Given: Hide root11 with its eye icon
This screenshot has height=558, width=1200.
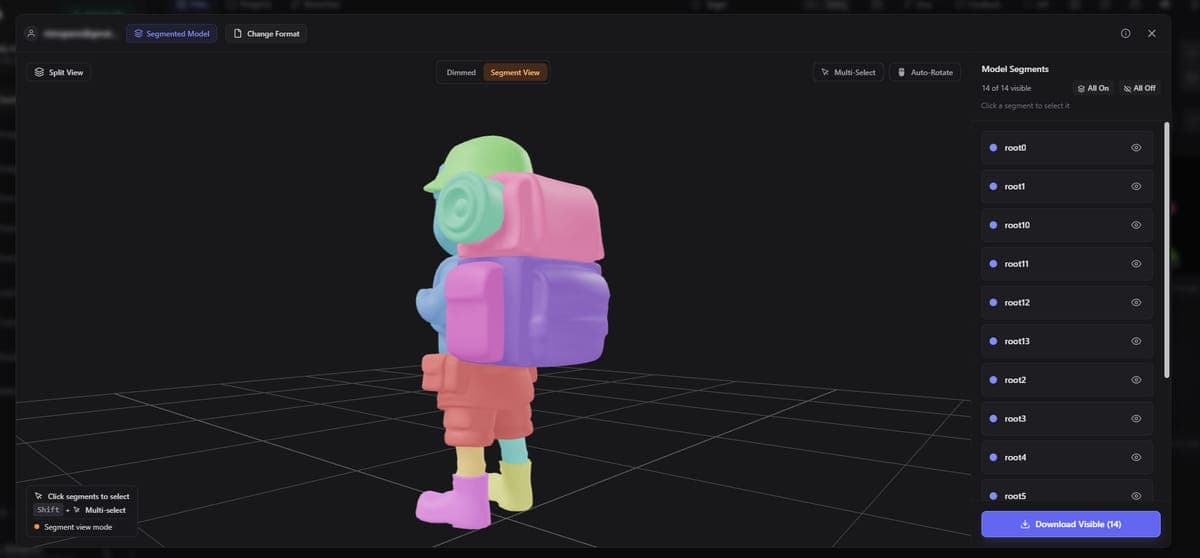Looking at the screenshot, I should tap(1136, 264).
